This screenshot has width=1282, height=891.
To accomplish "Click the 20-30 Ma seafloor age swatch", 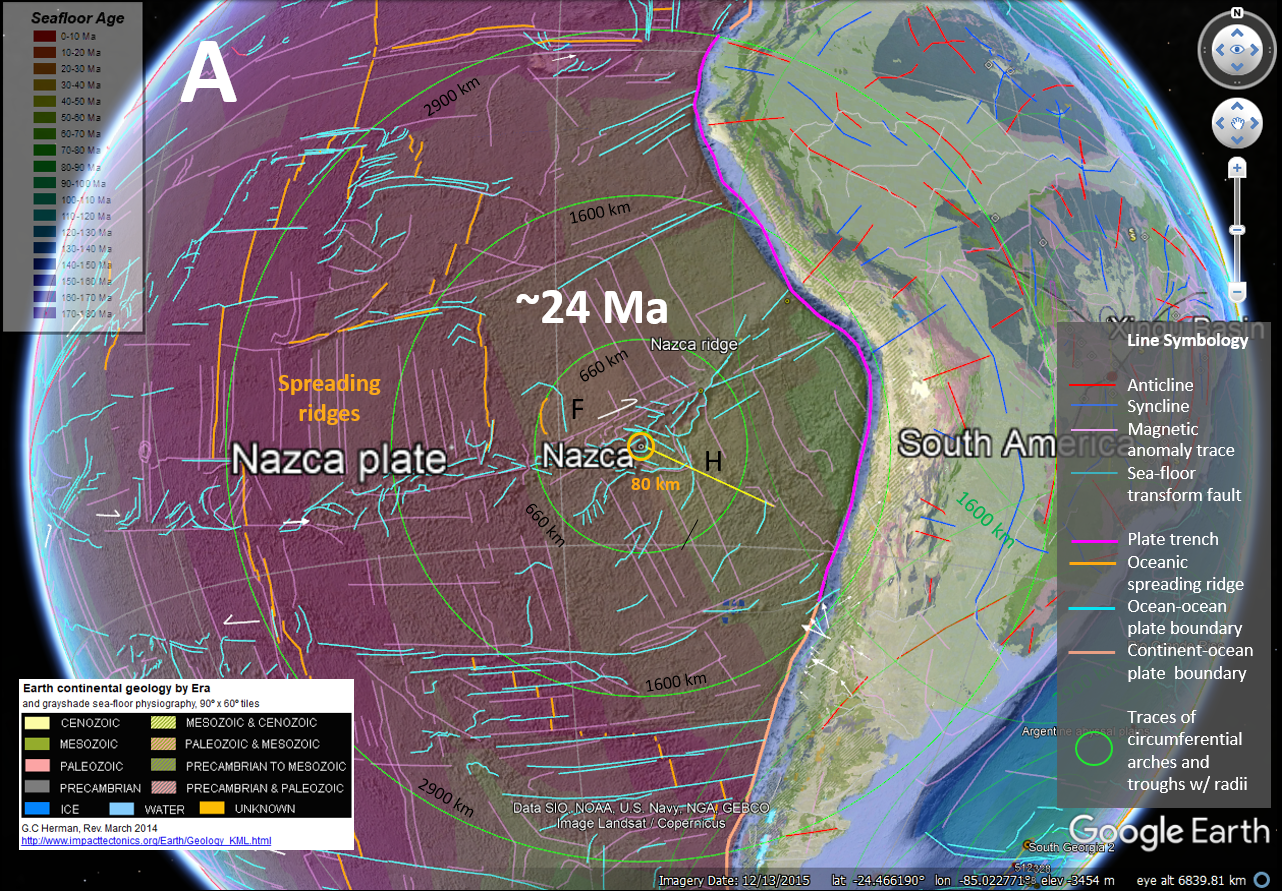I will [43, 68].
